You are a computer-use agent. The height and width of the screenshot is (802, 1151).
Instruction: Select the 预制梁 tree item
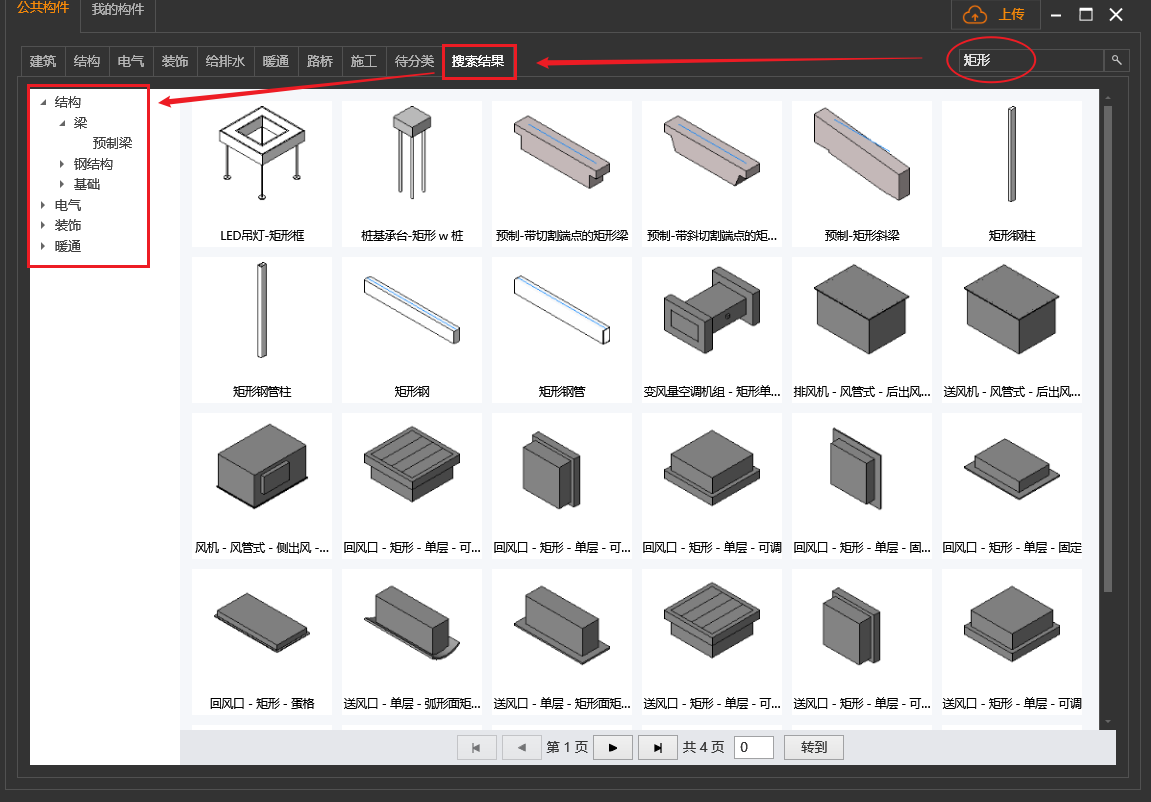[112, 143]
